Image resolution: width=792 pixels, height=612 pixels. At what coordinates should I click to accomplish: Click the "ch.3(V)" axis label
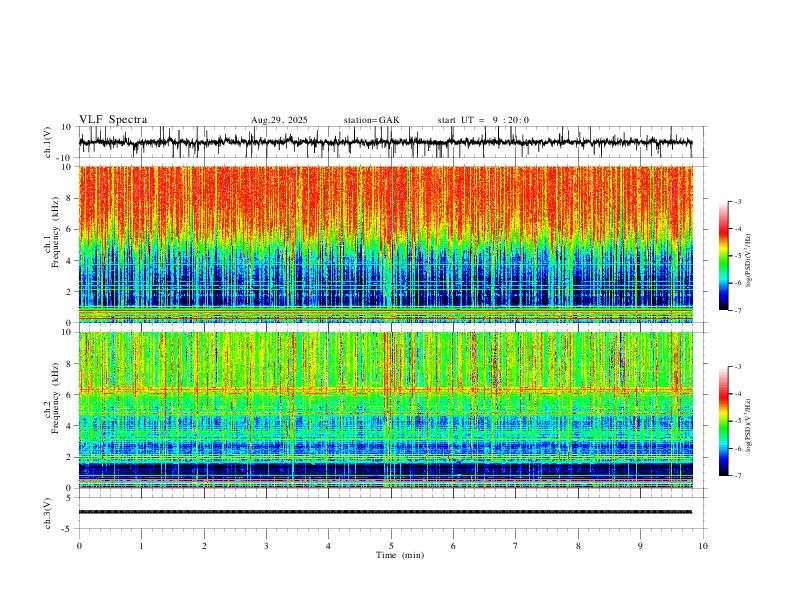tap(48, 513)
